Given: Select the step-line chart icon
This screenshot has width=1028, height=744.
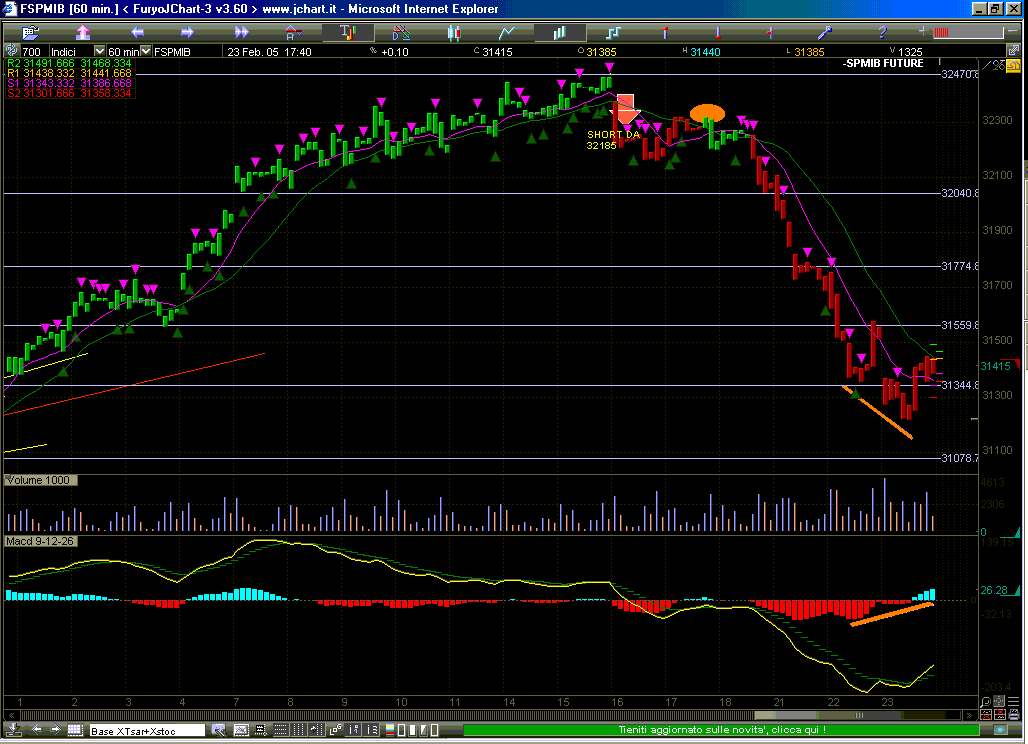Looking at the screenshot, I should (614, 32).
